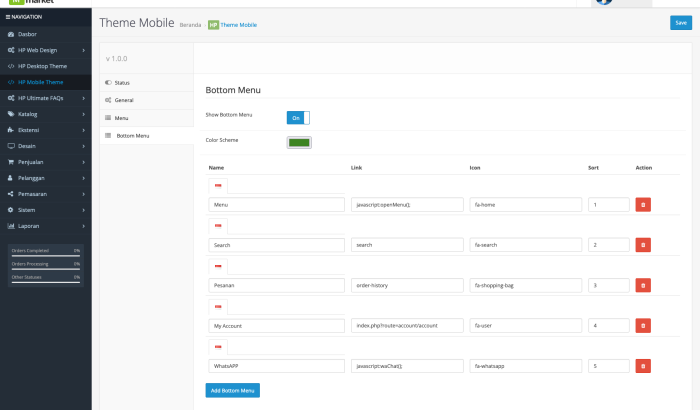Viewport: 700px width, 410px height.
Task: Select the language flag tab above My Account name
Action: 218,307
